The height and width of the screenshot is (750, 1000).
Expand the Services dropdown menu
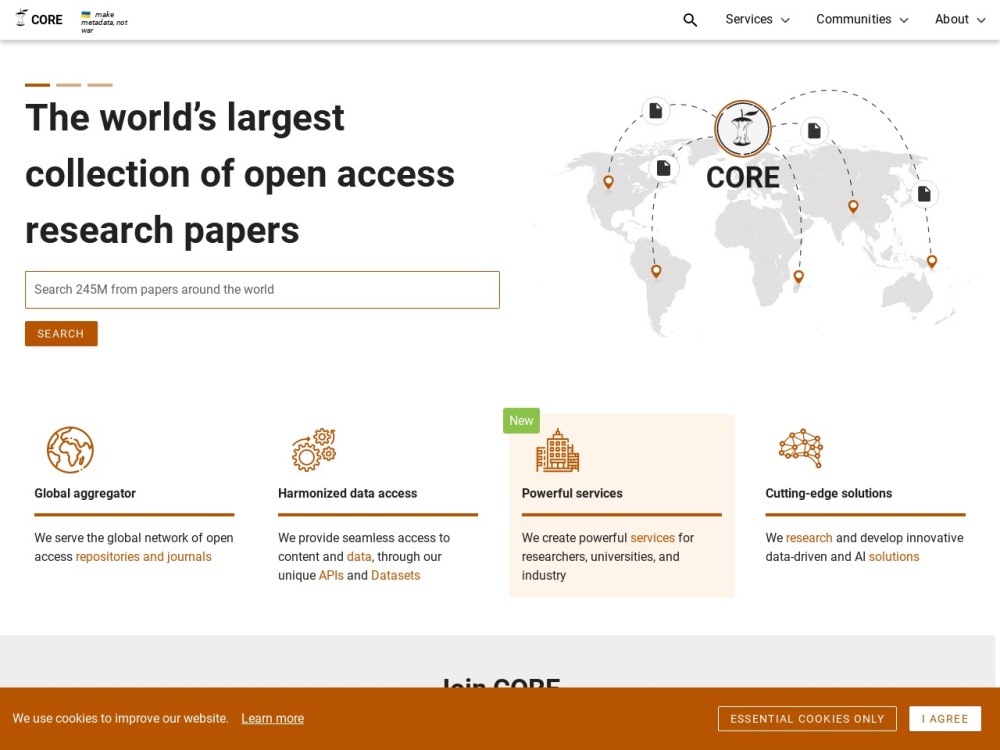click(757, 20)
